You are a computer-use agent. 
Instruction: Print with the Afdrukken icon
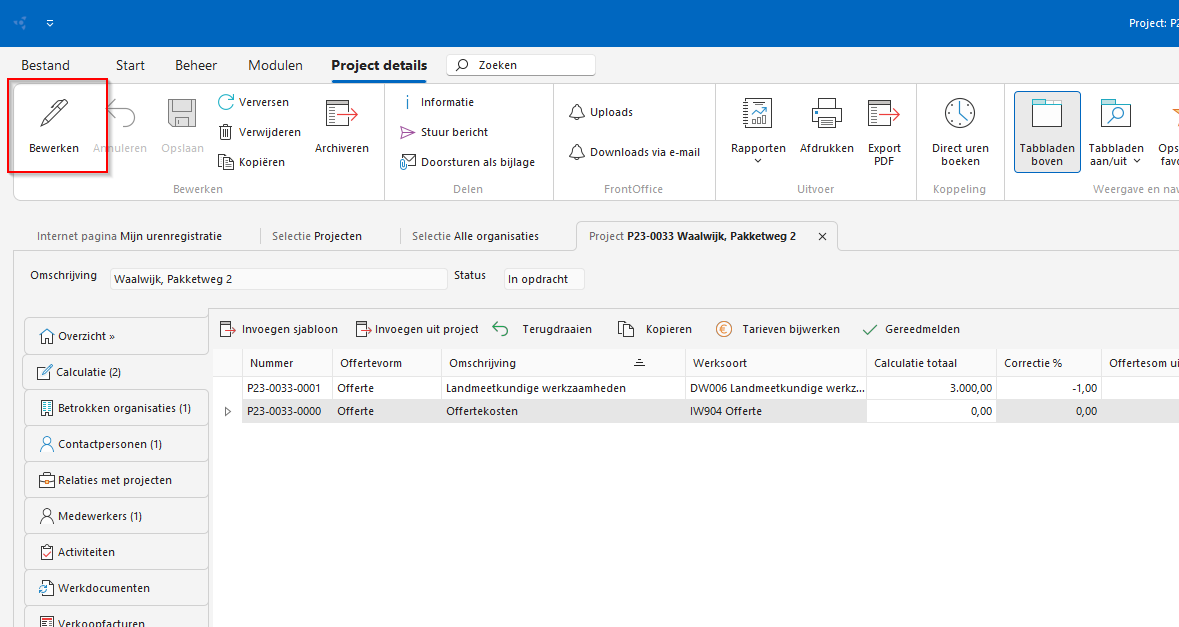(x=826, y=114)
